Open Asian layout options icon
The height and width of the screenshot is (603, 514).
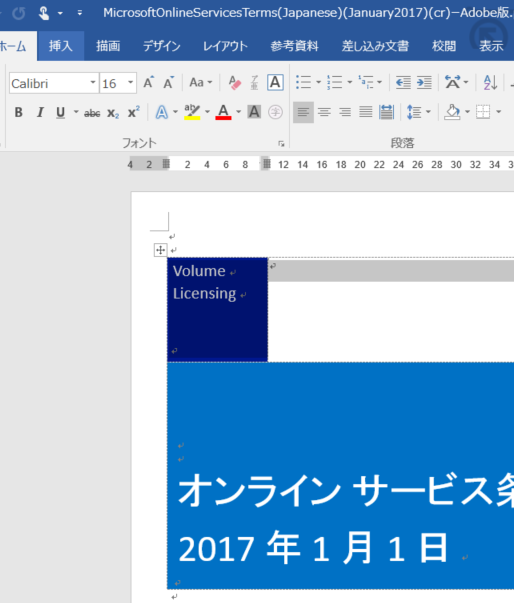(452, 82)
